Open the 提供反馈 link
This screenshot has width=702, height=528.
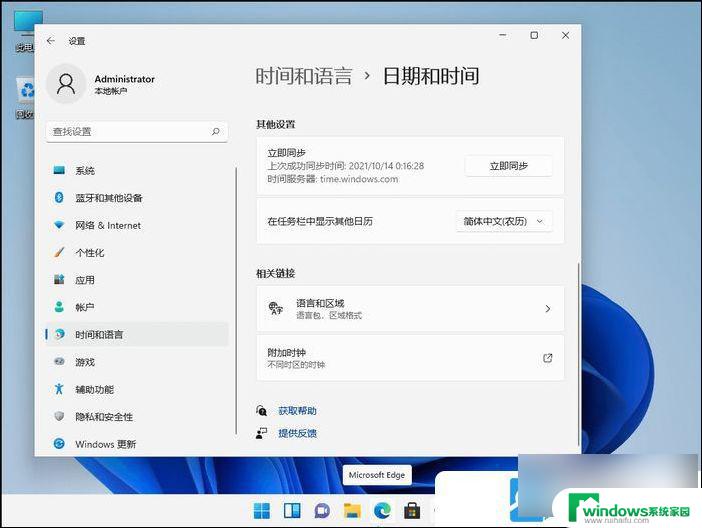click(297, 433)
